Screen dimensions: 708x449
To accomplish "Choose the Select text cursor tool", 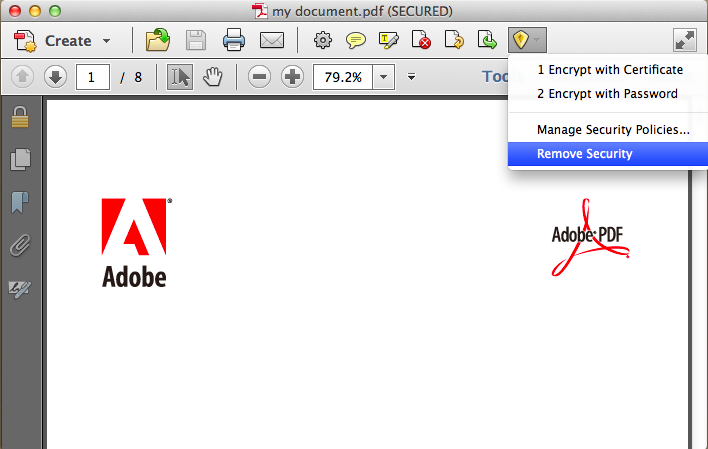I will click(x=180, y=77).
